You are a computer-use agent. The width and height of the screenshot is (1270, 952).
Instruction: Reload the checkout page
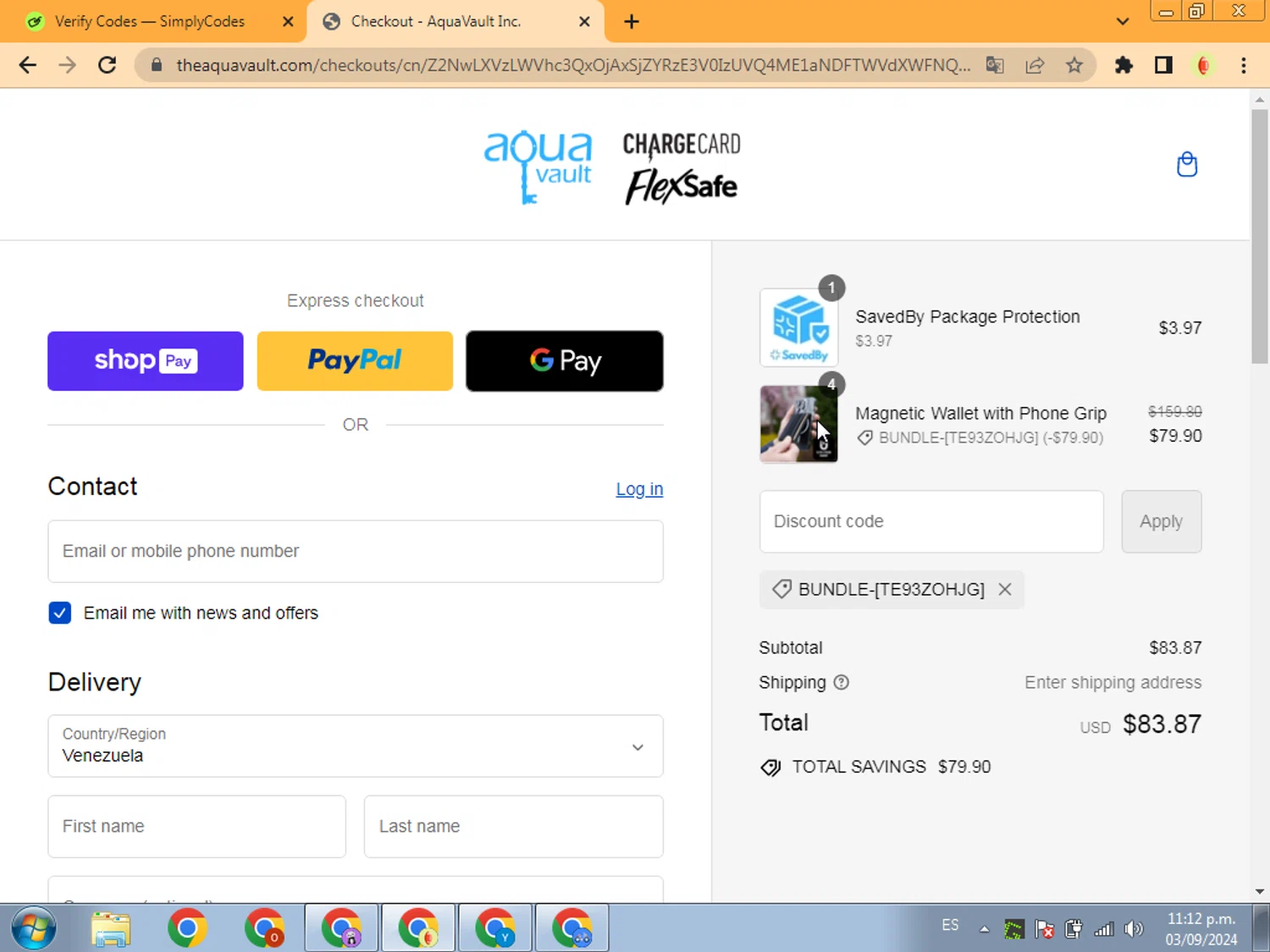[108, 65]
